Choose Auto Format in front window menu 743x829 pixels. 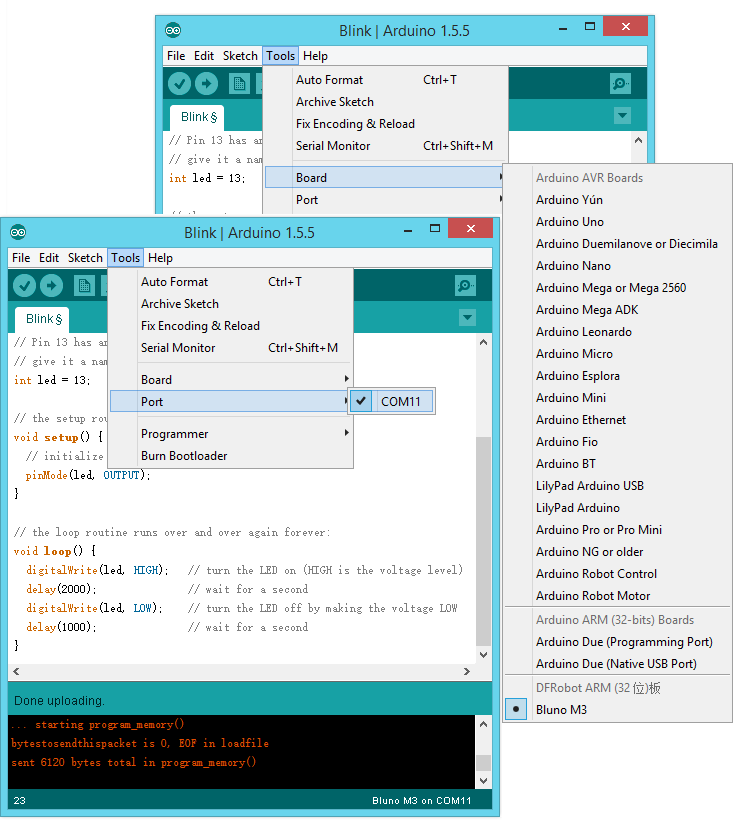[x=231, y=282]
